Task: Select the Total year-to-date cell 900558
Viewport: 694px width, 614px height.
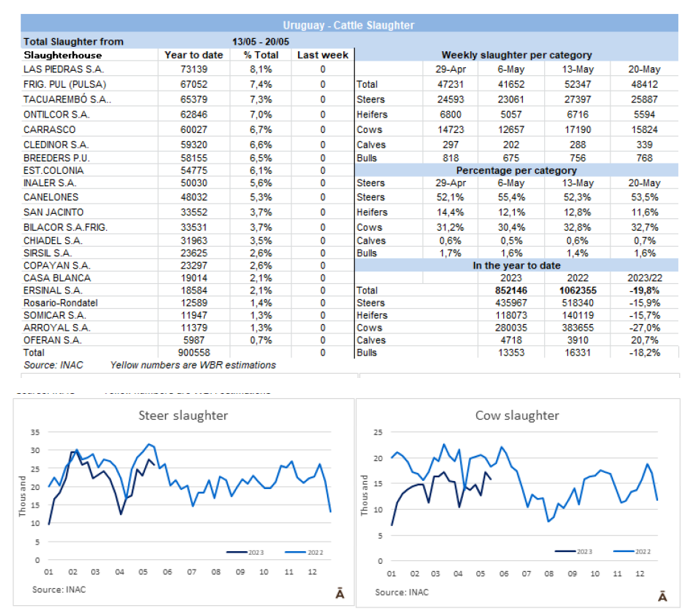Action: point(192,352)
